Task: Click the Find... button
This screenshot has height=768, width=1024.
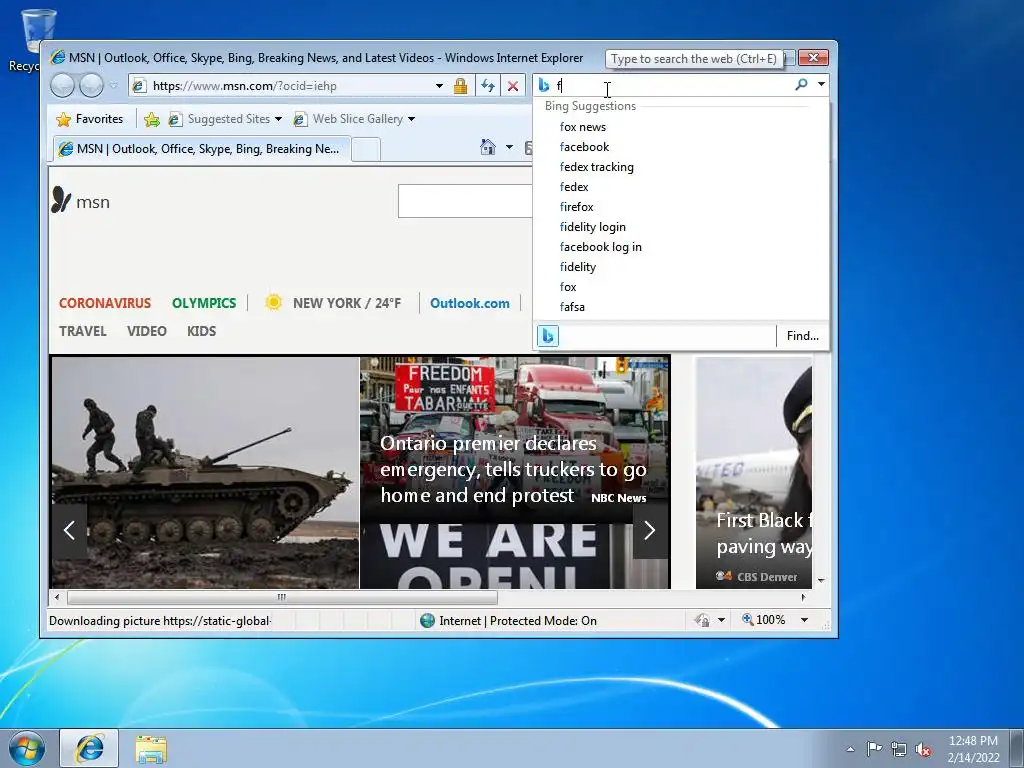Action: (x=803, y=336)
